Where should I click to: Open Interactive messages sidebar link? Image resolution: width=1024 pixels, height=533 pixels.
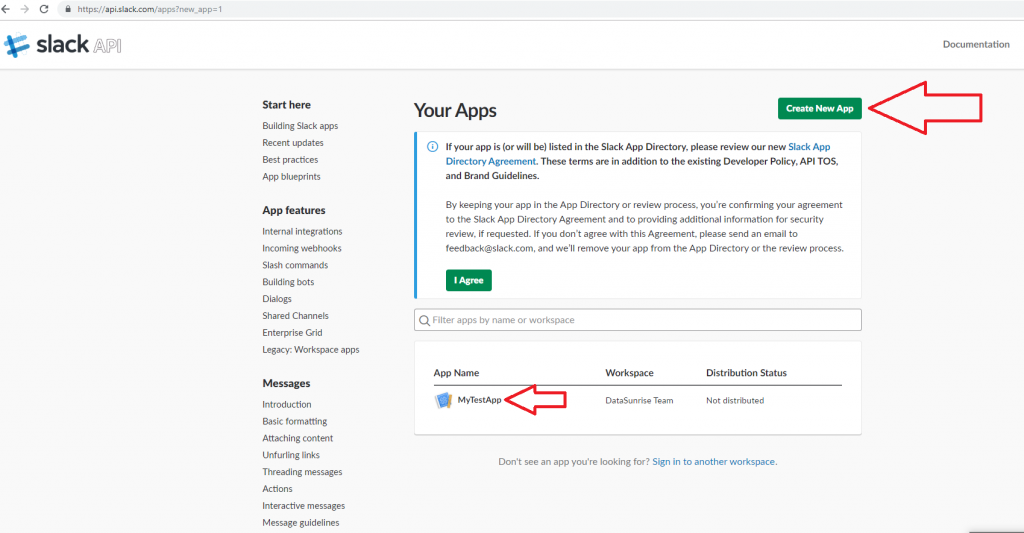[303, 506]
